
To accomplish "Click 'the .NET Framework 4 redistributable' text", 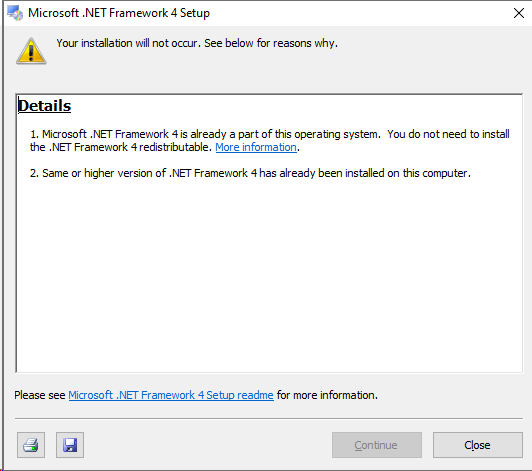I will [x=121, y=147].
